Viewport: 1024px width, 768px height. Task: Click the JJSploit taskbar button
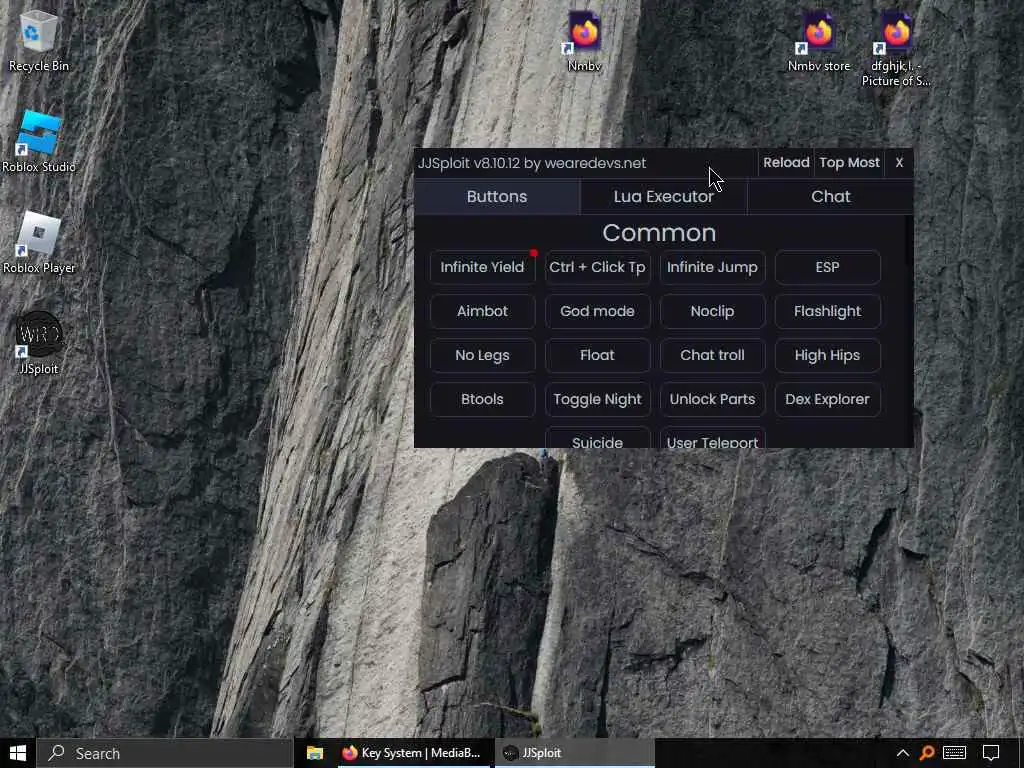tap(574, 753)
